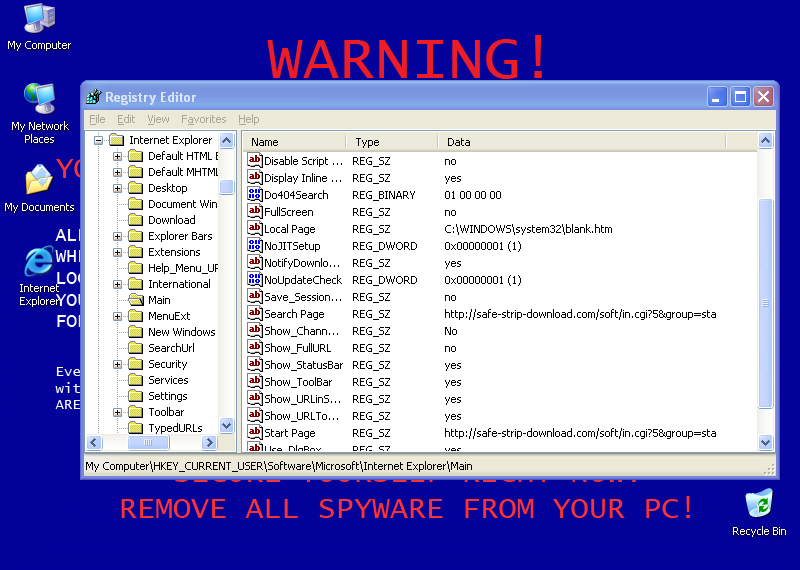Select the Help_Menu_URLs tree key

(183, 268)
